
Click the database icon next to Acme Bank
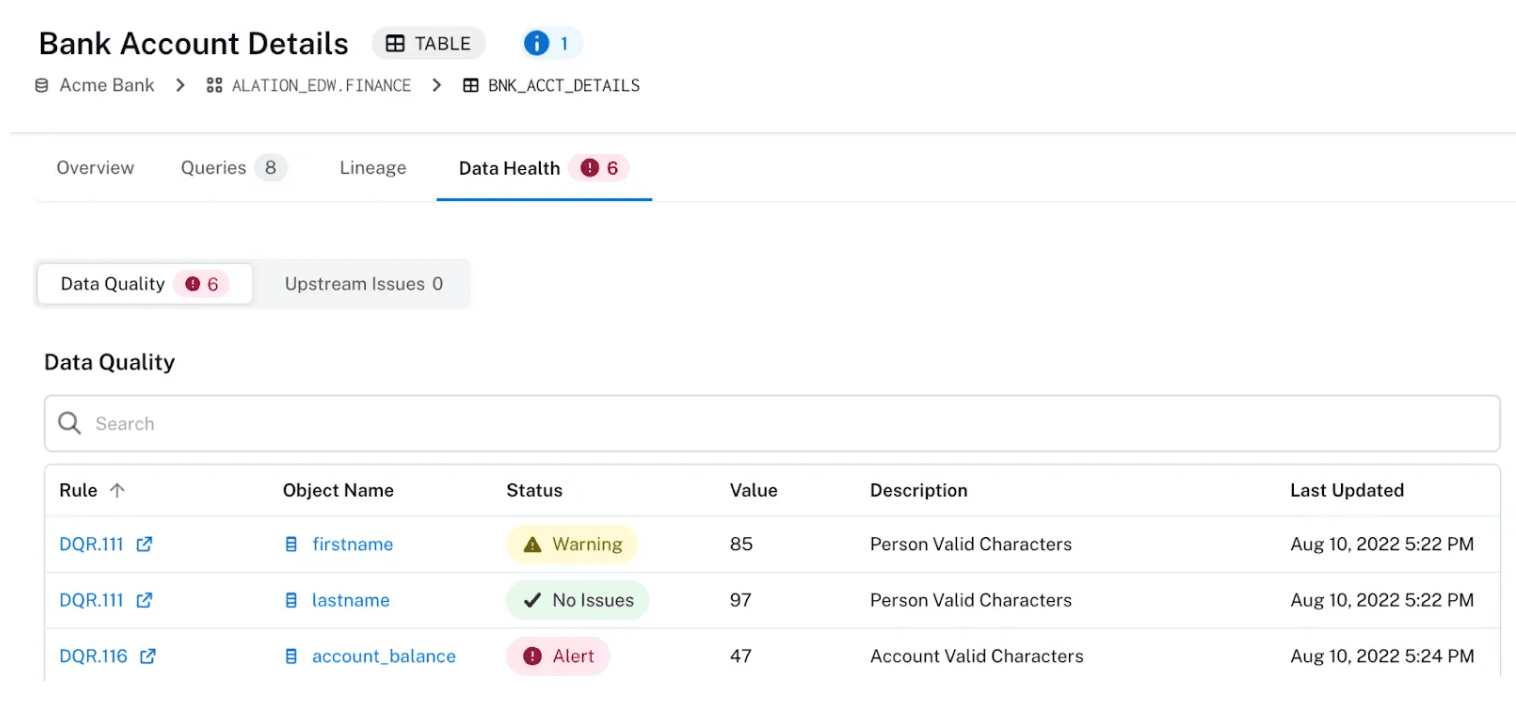click(40, 85)
